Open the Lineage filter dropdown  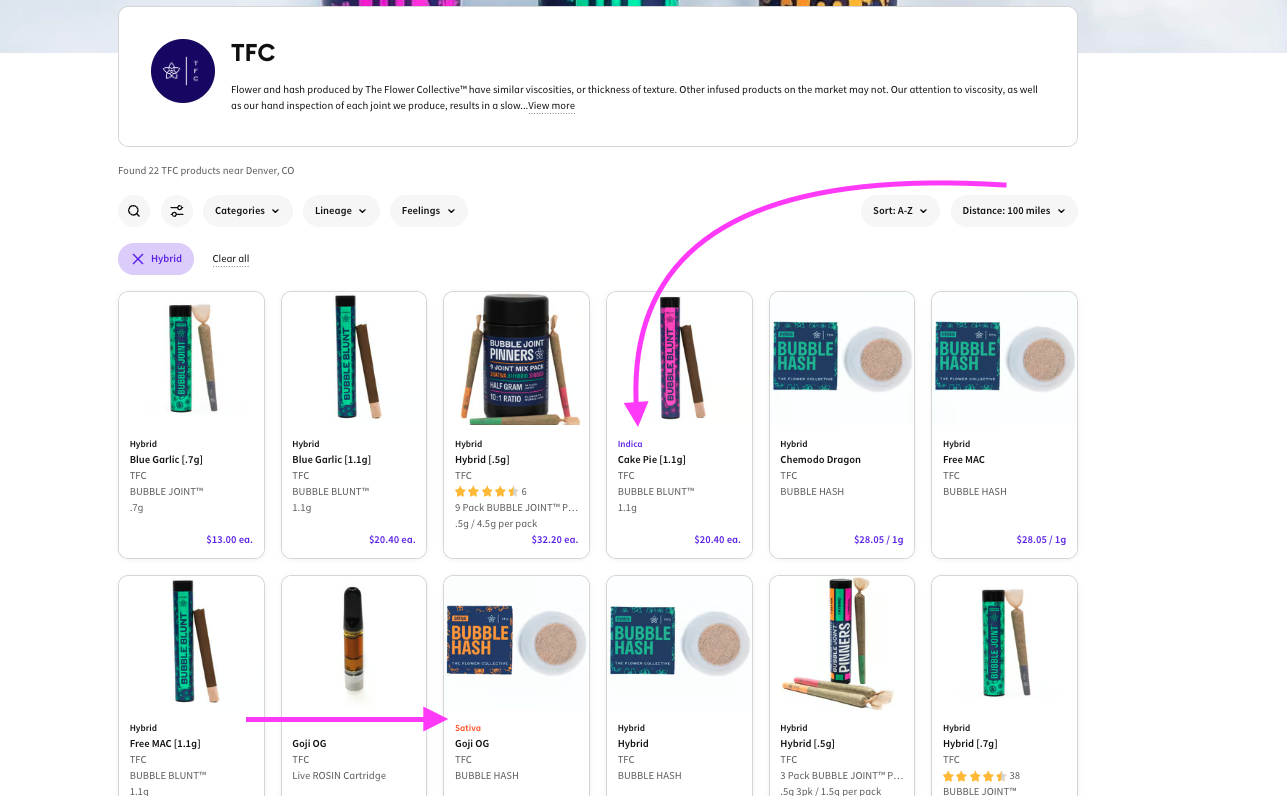click(x=341, y=211)
